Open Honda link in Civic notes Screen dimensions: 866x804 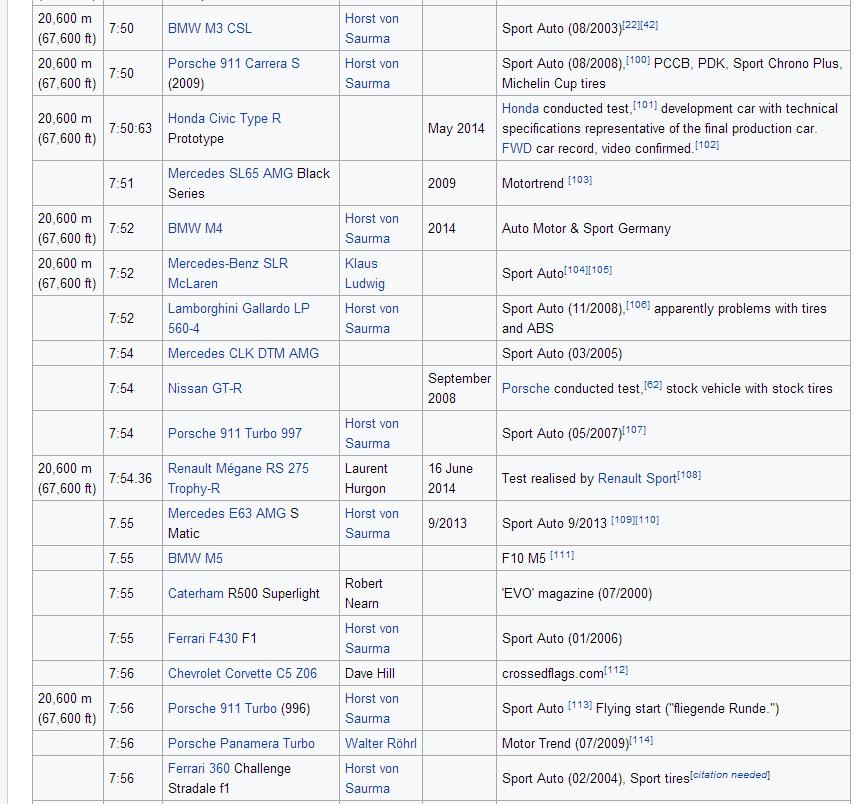[x=520, y=109]
